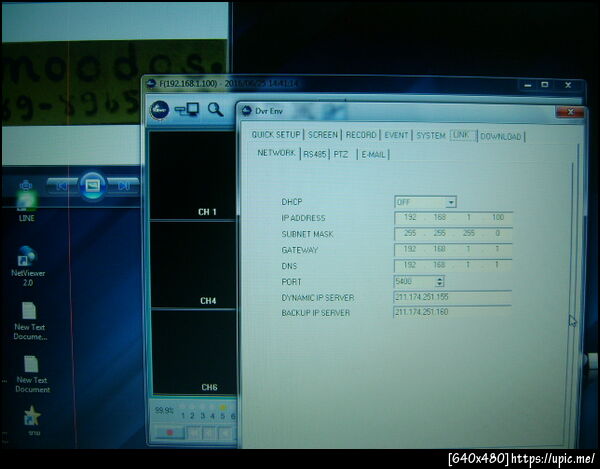The image size is (600, 469).
Task: Select the 'New Text Docume...' desktop file
Action: [30, 321]
